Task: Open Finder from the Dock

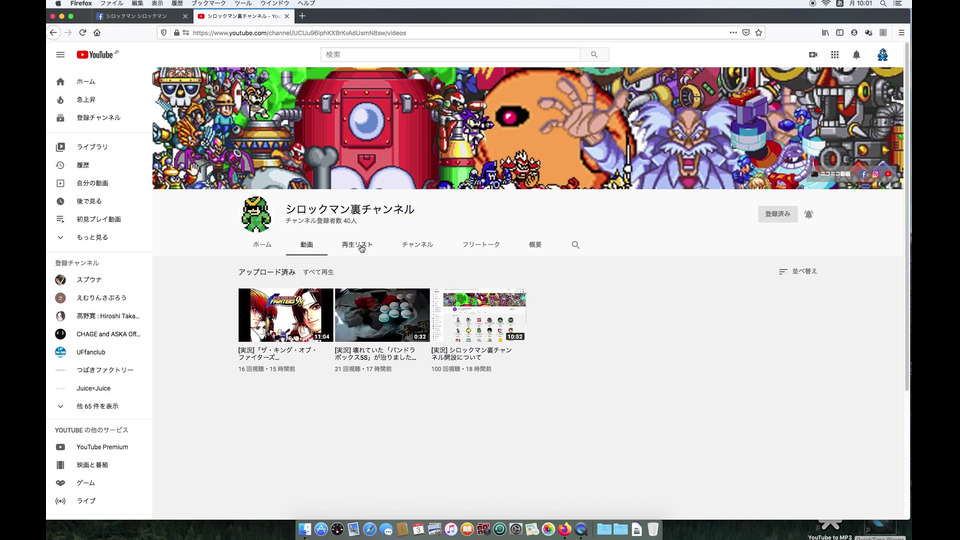Action: [304, 530]
